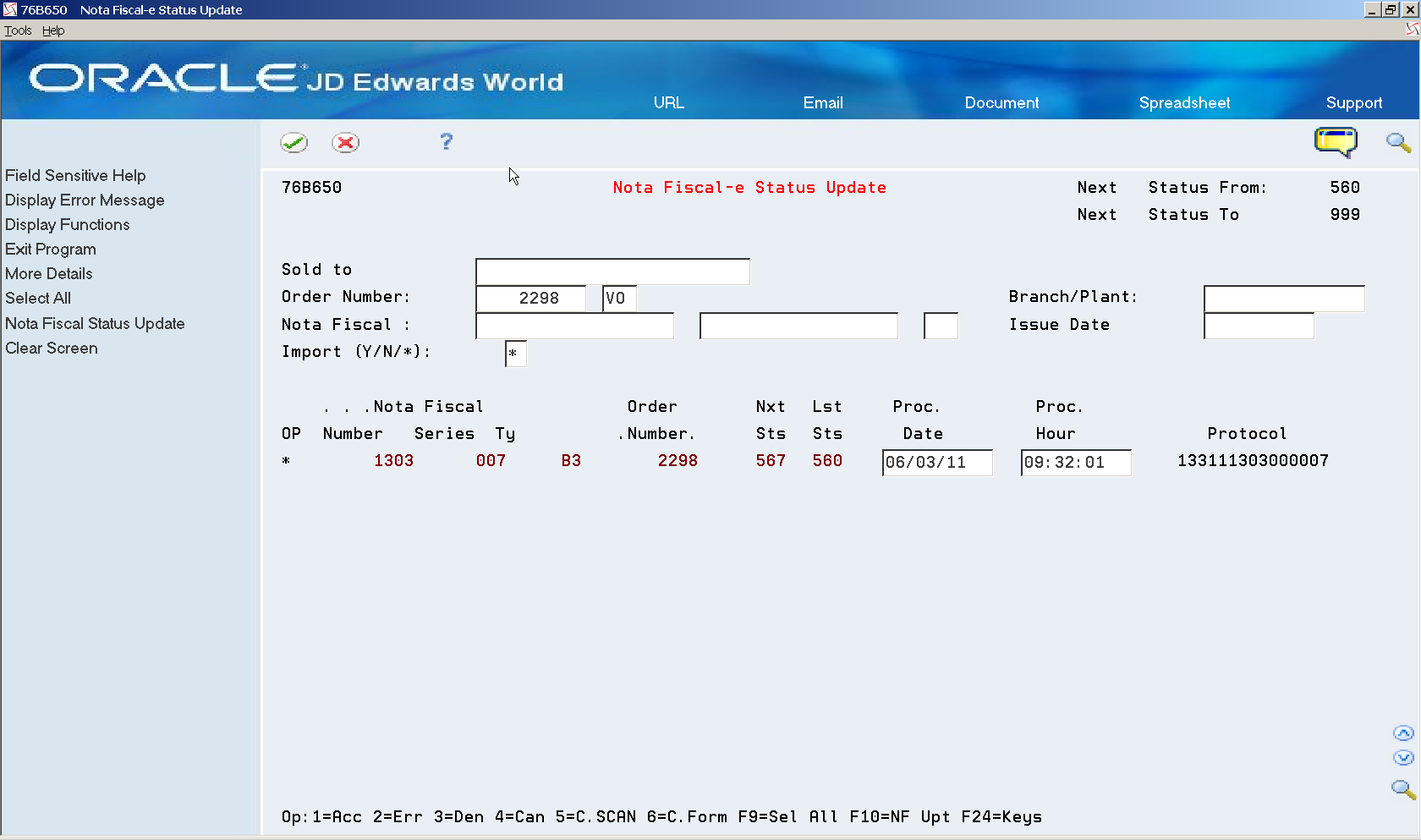Click the order type field VO

[619, 299]
